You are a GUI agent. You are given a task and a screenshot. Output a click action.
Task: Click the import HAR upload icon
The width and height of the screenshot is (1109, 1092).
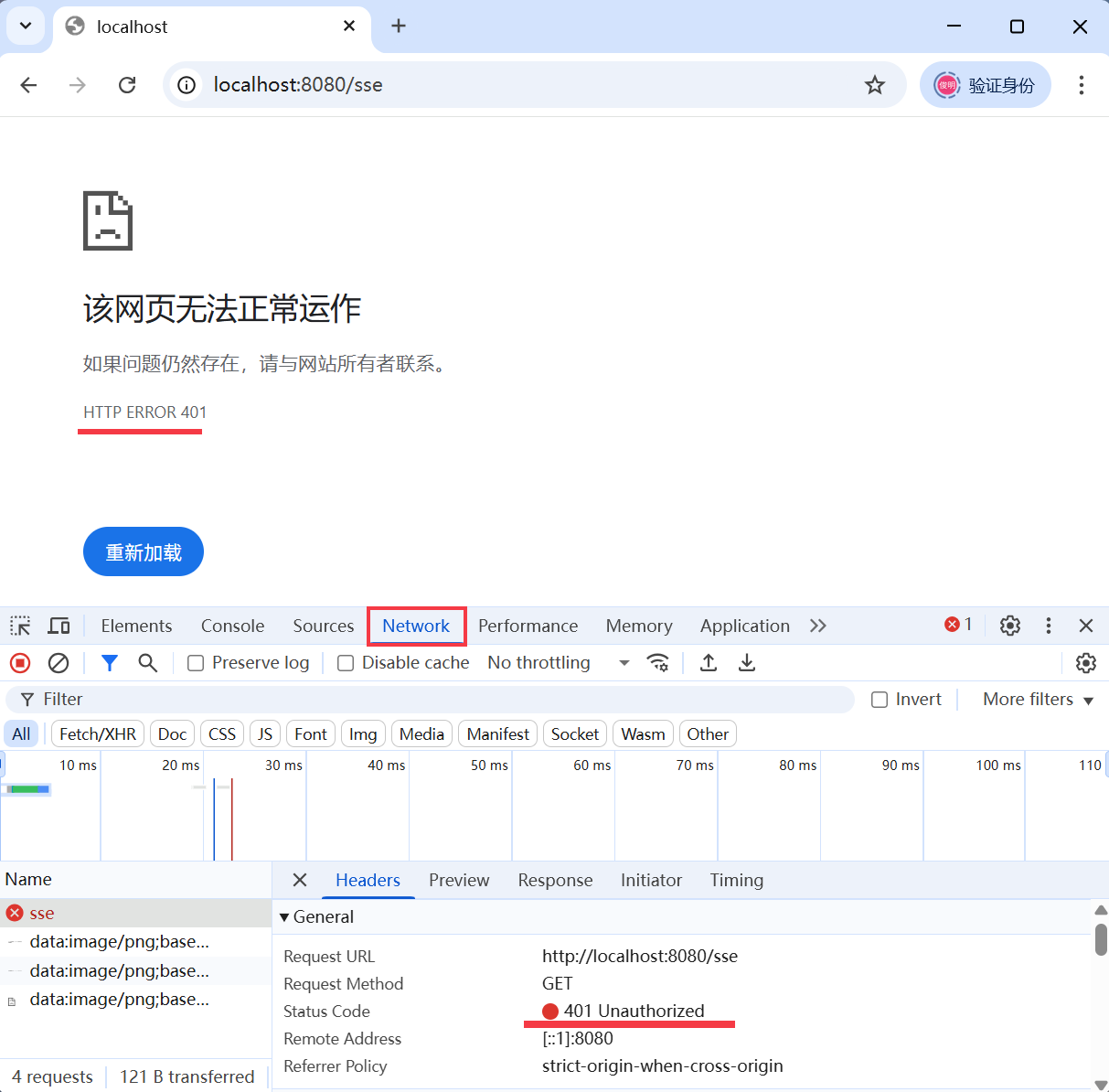[709, 663]
